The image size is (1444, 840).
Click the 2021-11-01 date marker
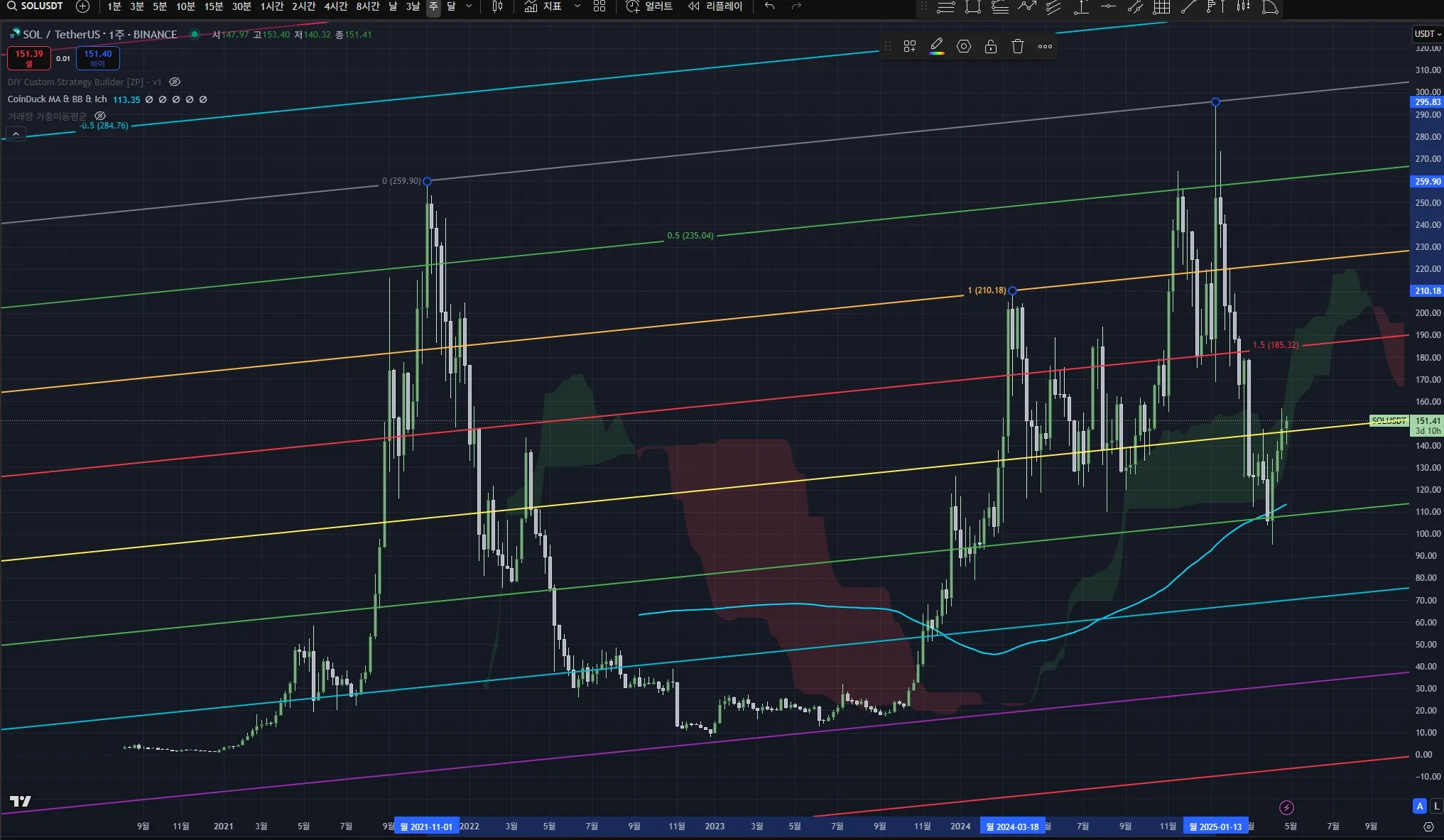(427, 827)
